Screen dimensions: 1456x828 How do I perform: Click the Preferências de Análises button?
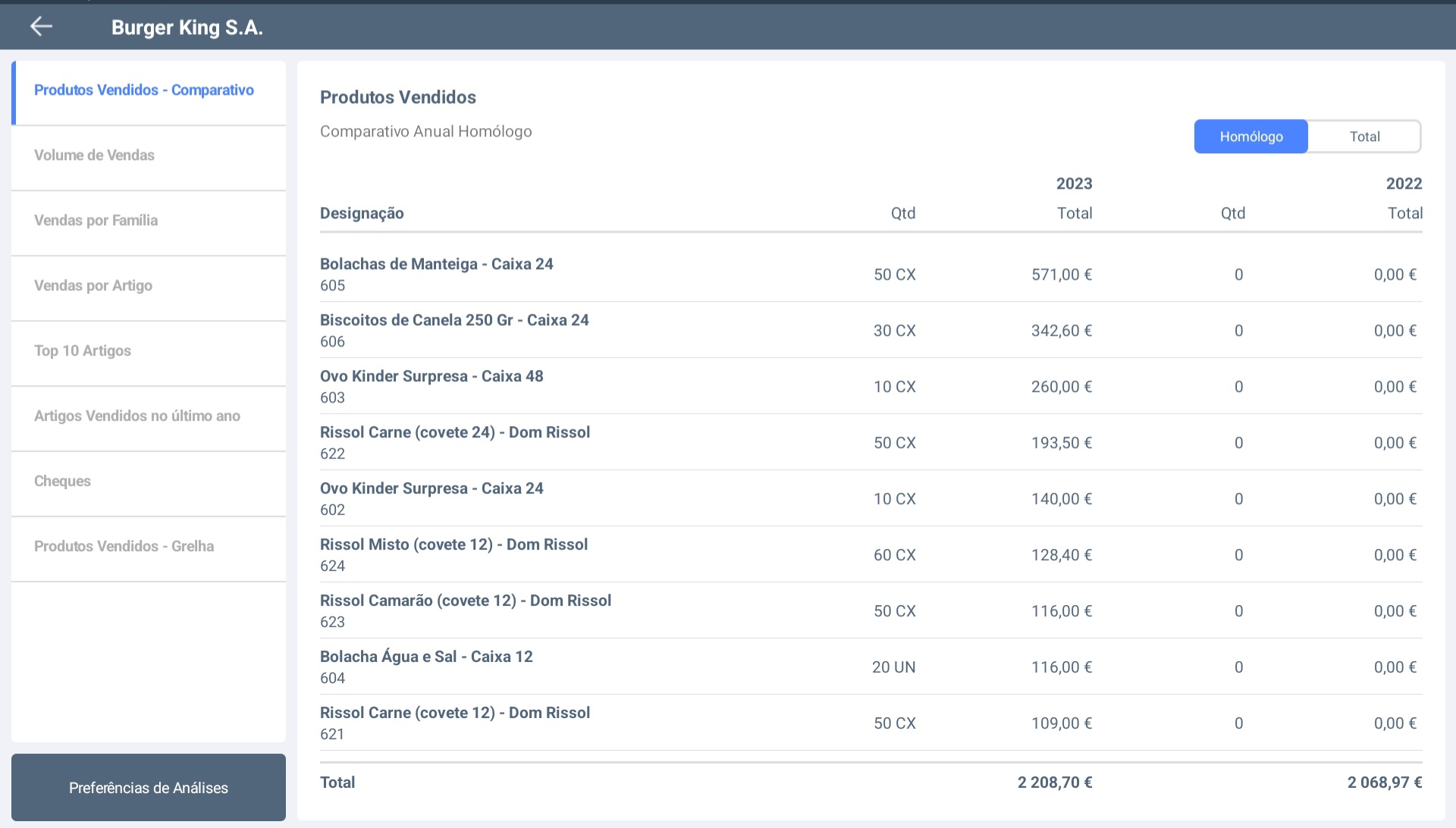(x=149, y=788)
